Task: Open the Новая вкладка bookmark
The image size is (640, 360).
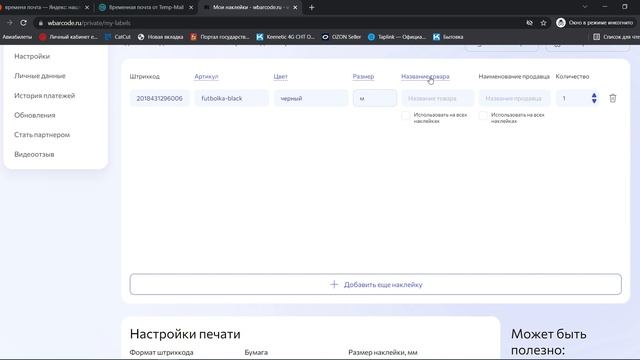Action: point(160,37)
